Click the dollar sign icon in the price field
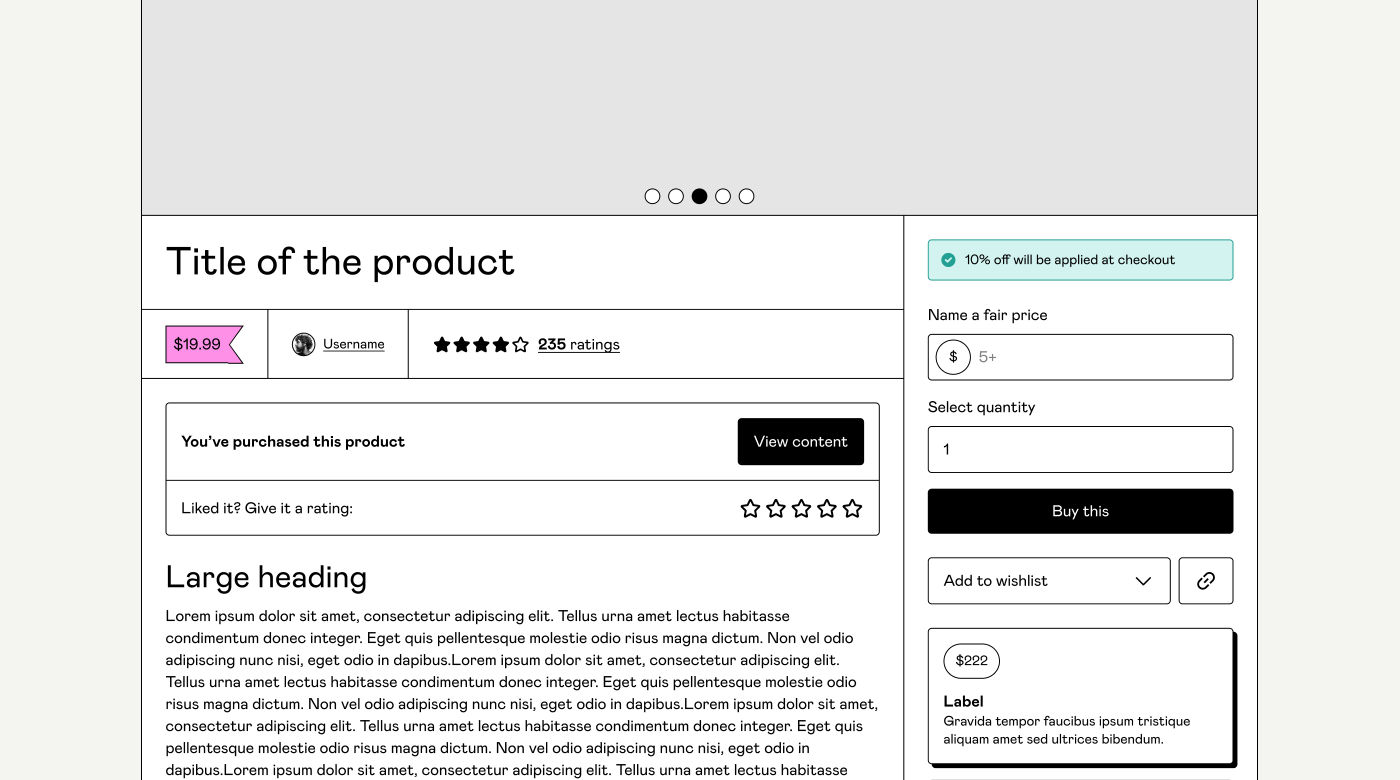 pos(953,357)
